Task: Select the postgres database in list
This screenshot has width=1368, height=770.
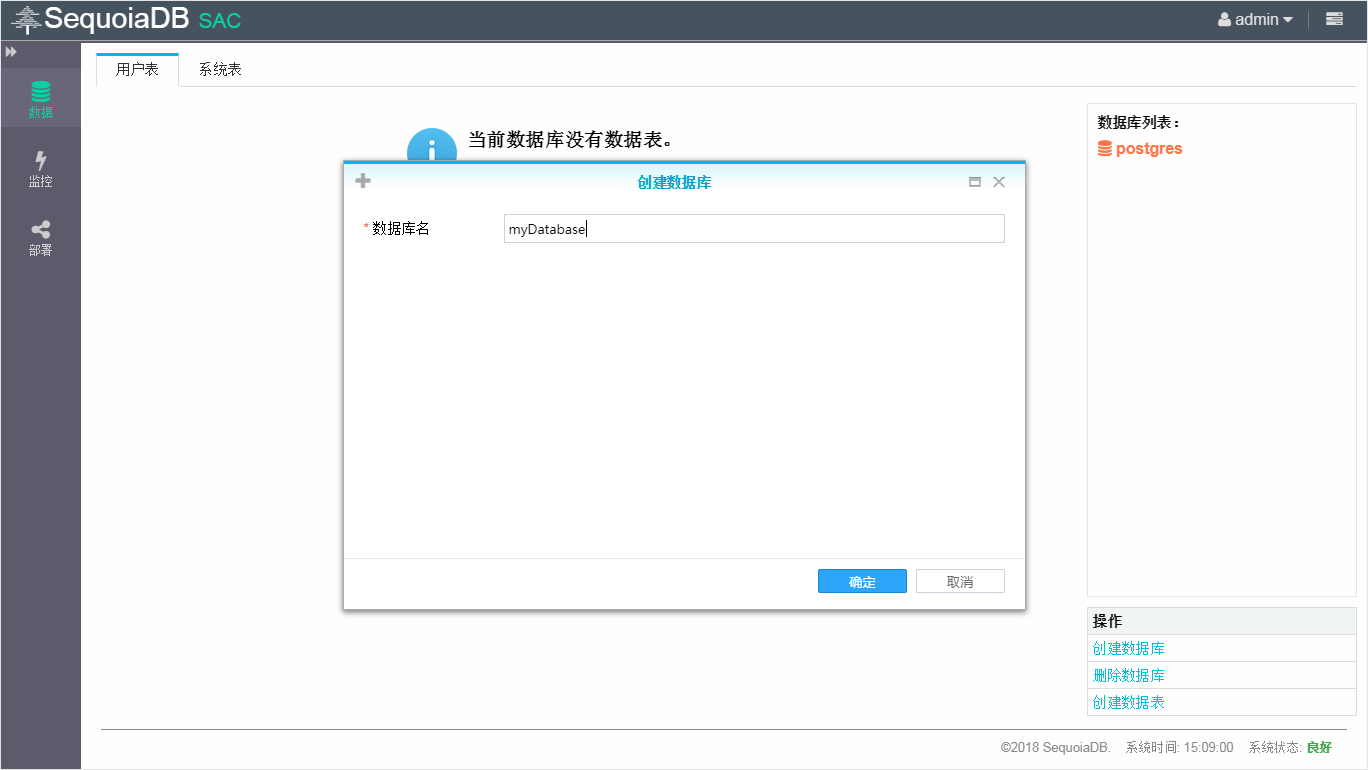Action: (1149, 148)
